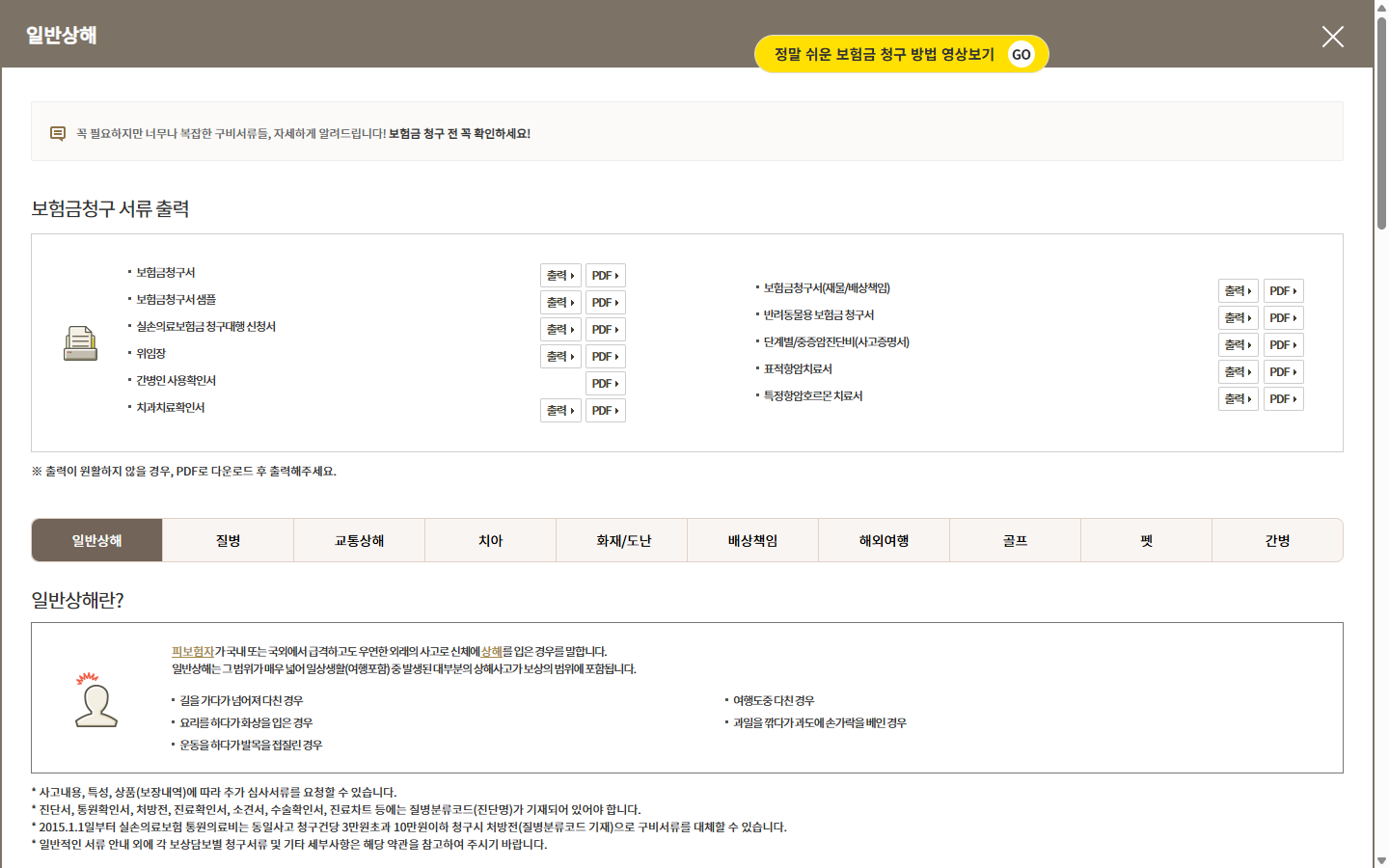Click the GO circle on video banner
Viewport: 1389px width, 868px height.
pyautogui.click(x=1021, y=54)
